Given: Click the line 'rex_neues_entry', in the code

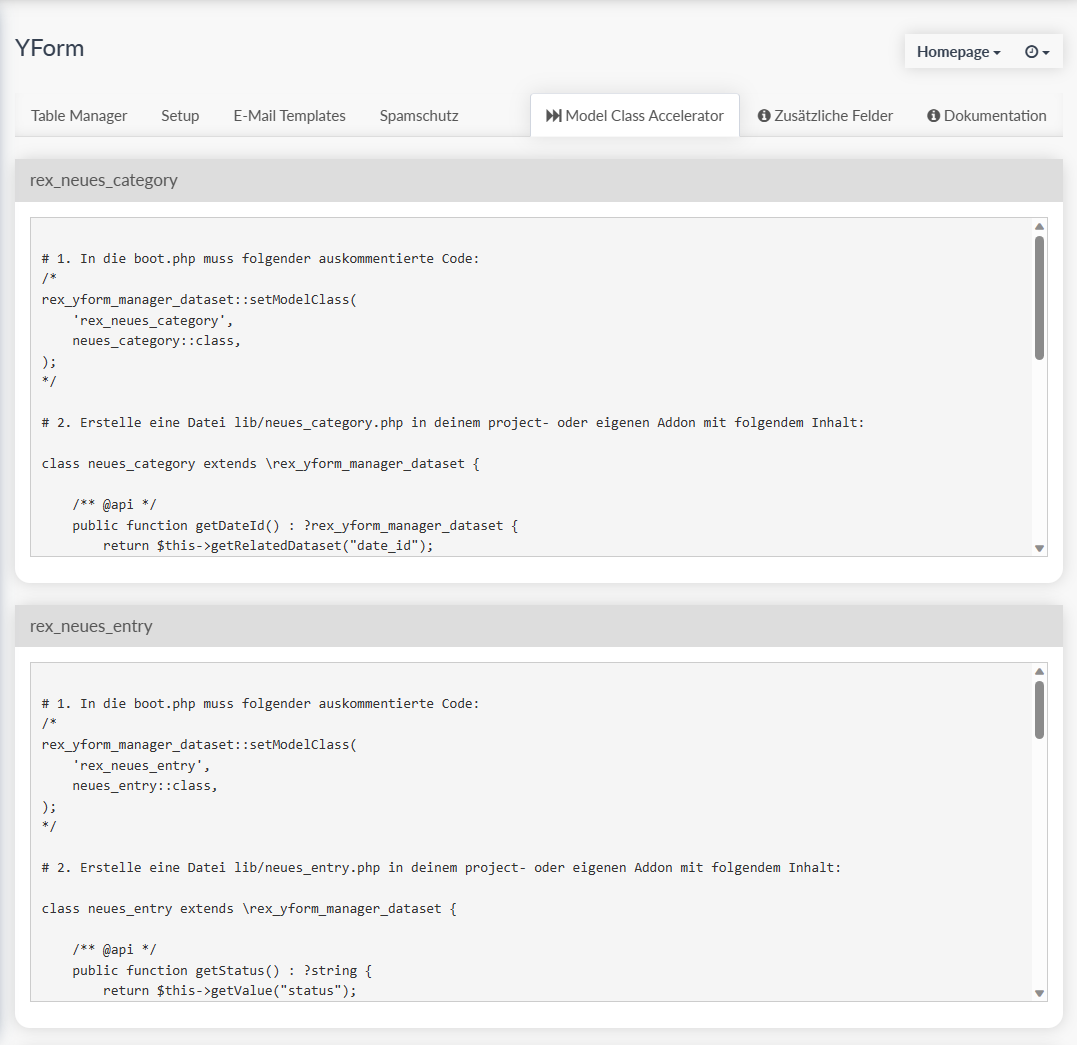Looking at the screenshot, I should point(141,765).
